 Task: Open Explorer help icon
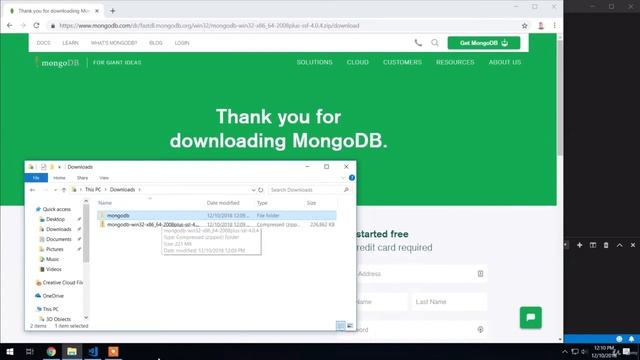[352, 178]
